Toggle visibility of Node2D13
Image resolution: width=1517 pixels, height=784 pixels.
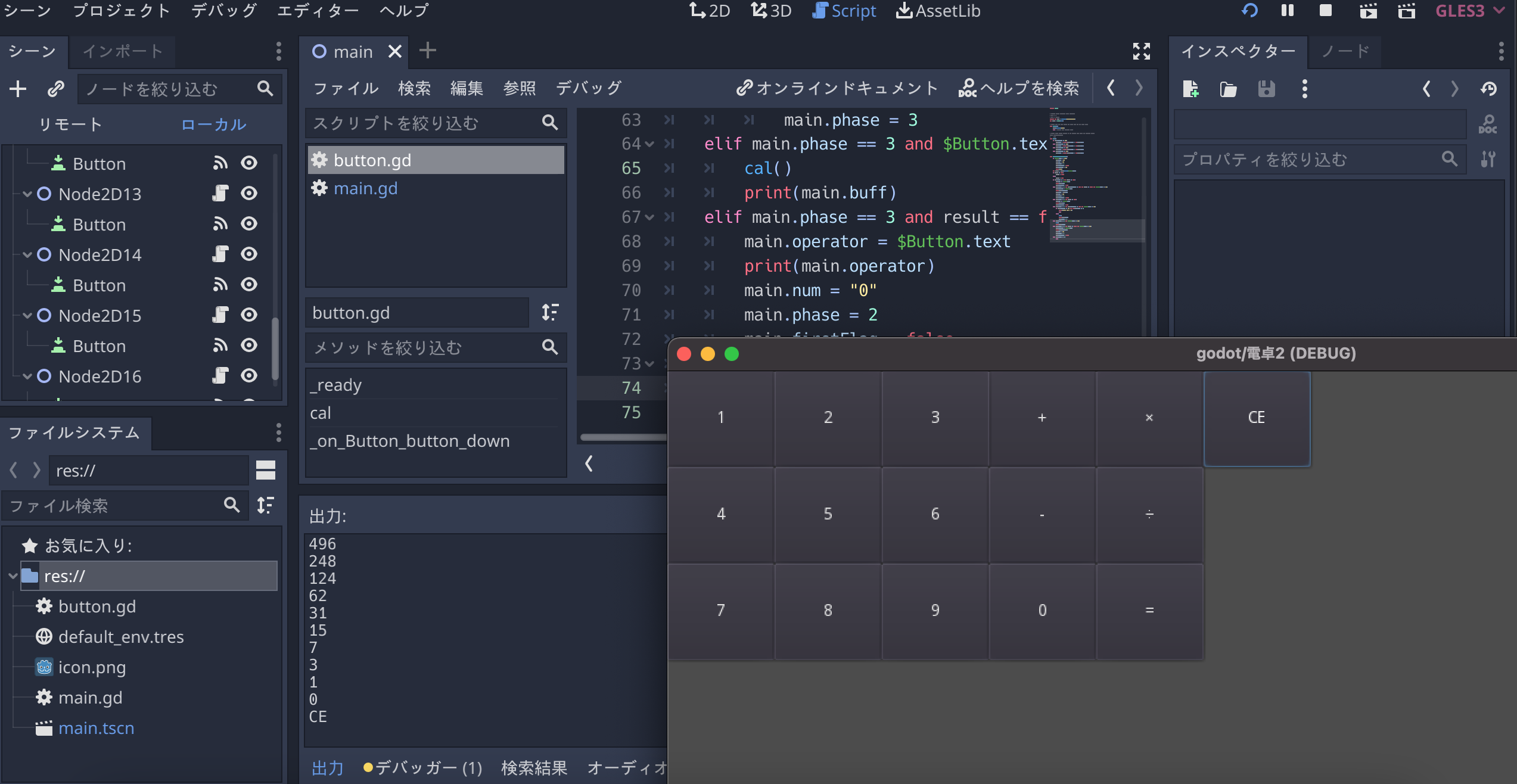coord(249,194)
